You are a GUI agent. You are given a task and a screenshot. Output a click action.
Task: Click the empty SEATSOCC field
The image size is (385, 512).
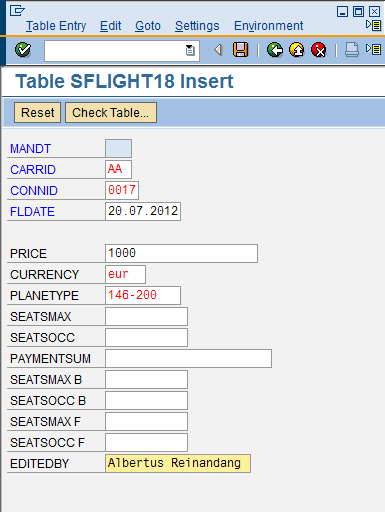146,337
